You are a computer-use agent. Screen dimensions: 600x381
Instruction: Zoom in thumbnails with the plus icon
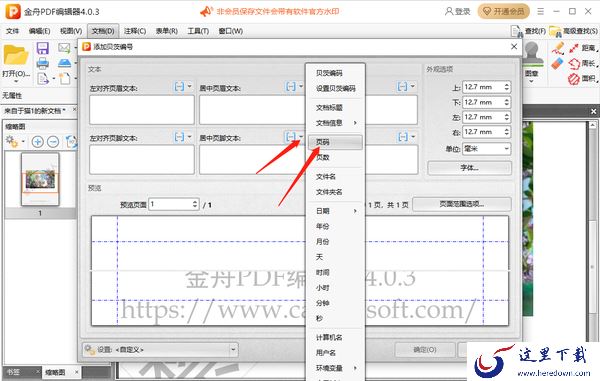pyautogui.click(x=37, y=142)
